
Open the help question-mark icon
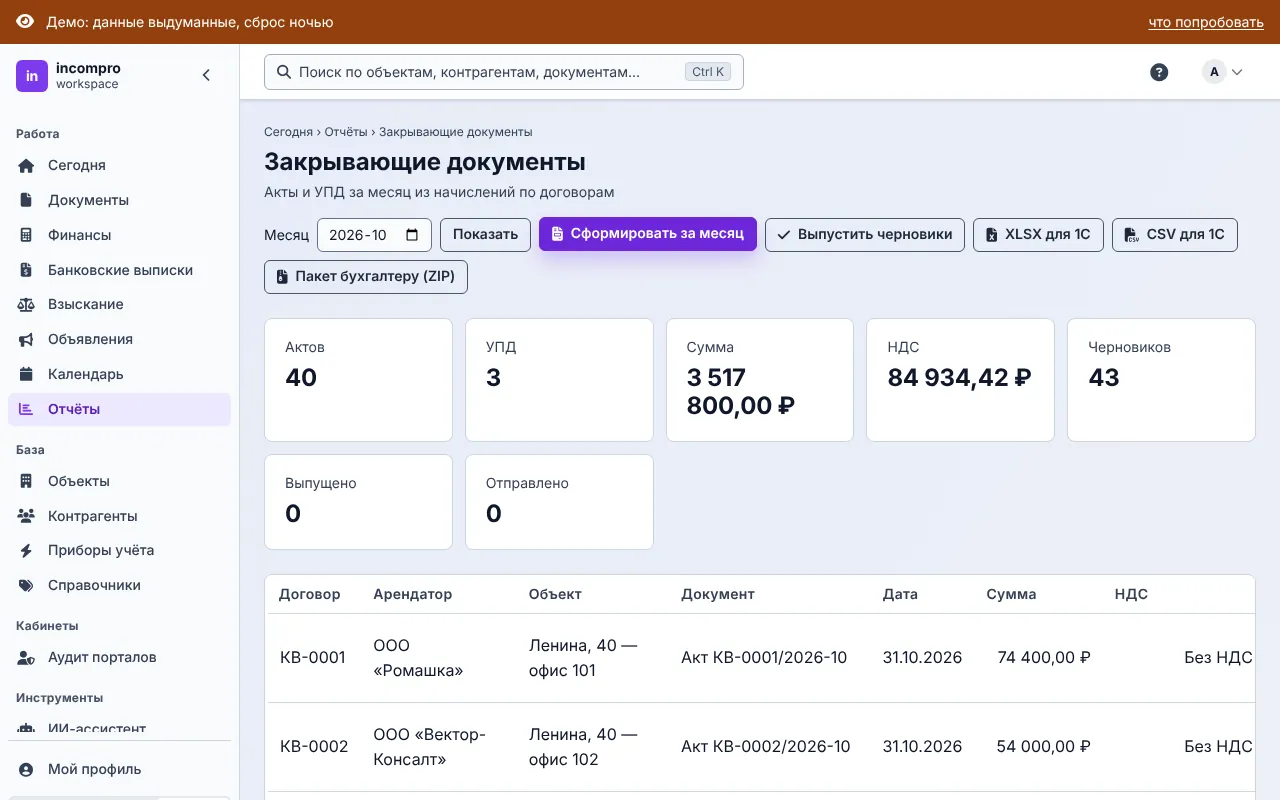pyautogui.click(x=1159, y=72)
